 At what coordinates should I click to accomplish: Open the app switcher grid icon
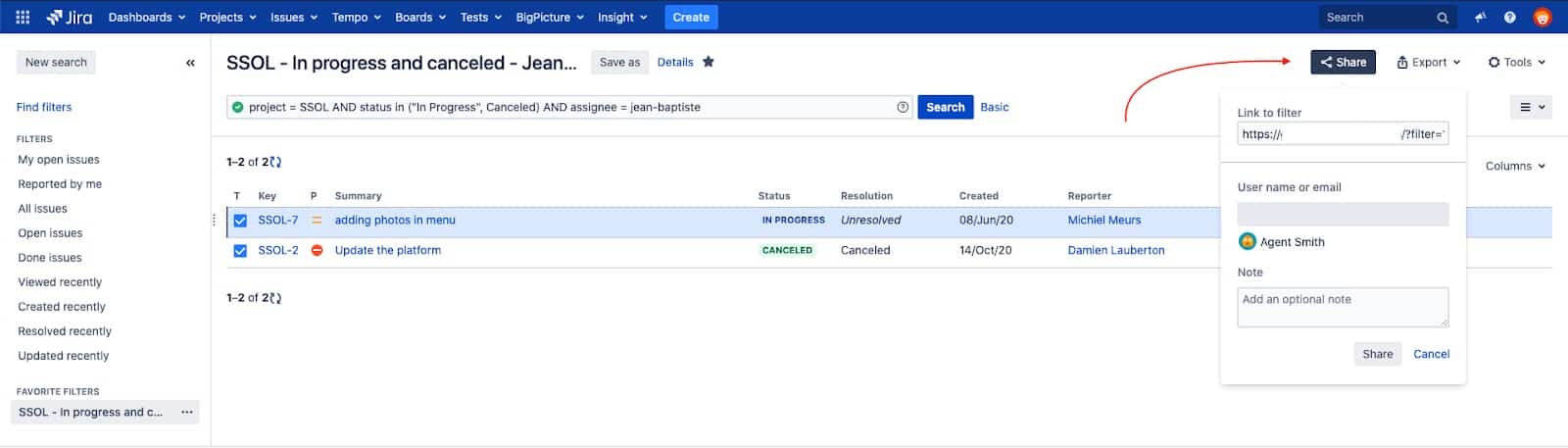pos(23,17)
